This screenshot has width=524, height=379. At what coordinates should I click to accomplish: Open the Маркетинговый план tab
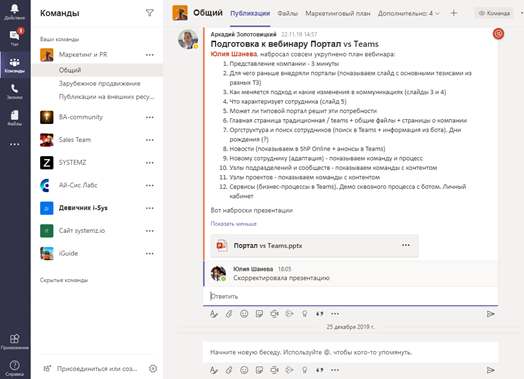point(338,13)
